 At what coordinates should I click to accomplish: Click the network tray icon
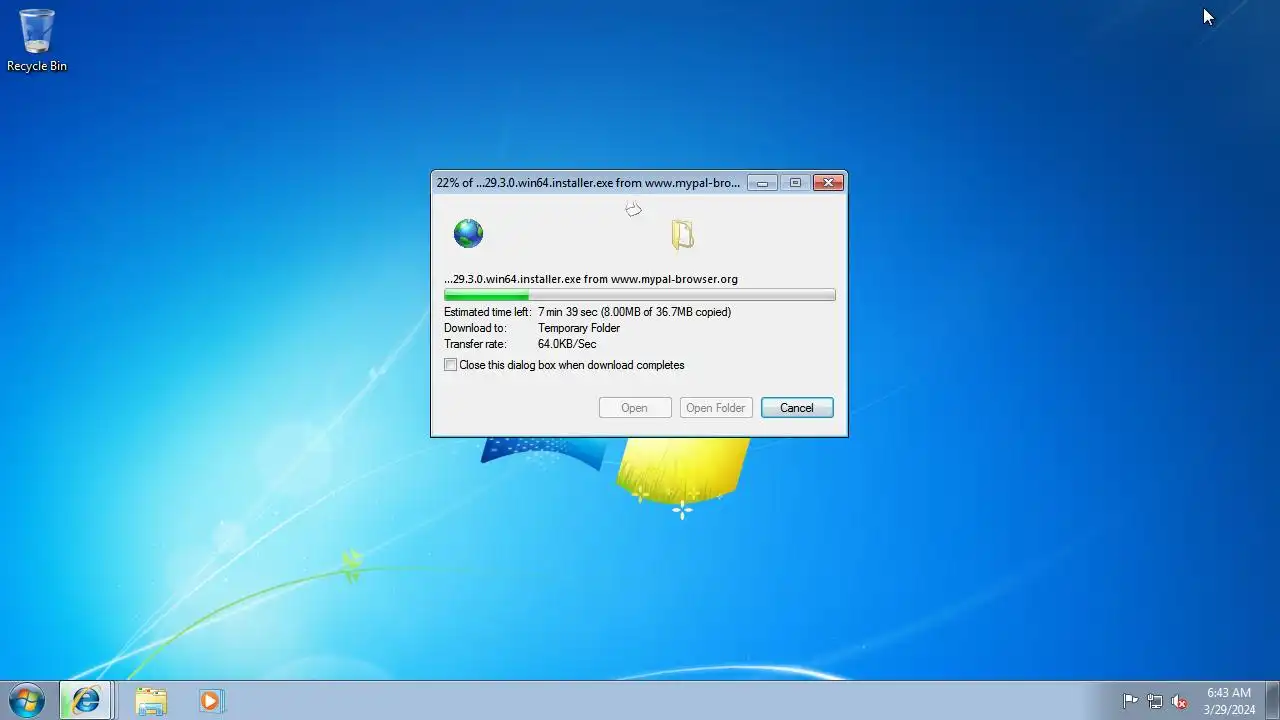[1155, 701]
